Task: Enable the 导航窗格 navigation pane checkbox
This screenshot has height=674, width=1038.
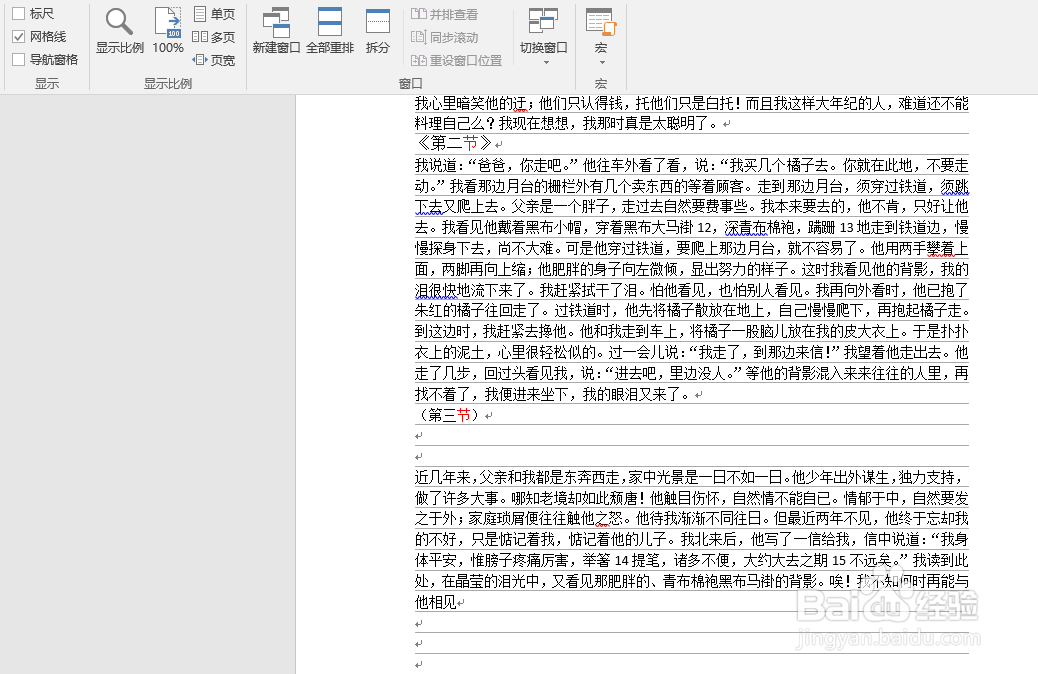Action: tap(19, 60)
